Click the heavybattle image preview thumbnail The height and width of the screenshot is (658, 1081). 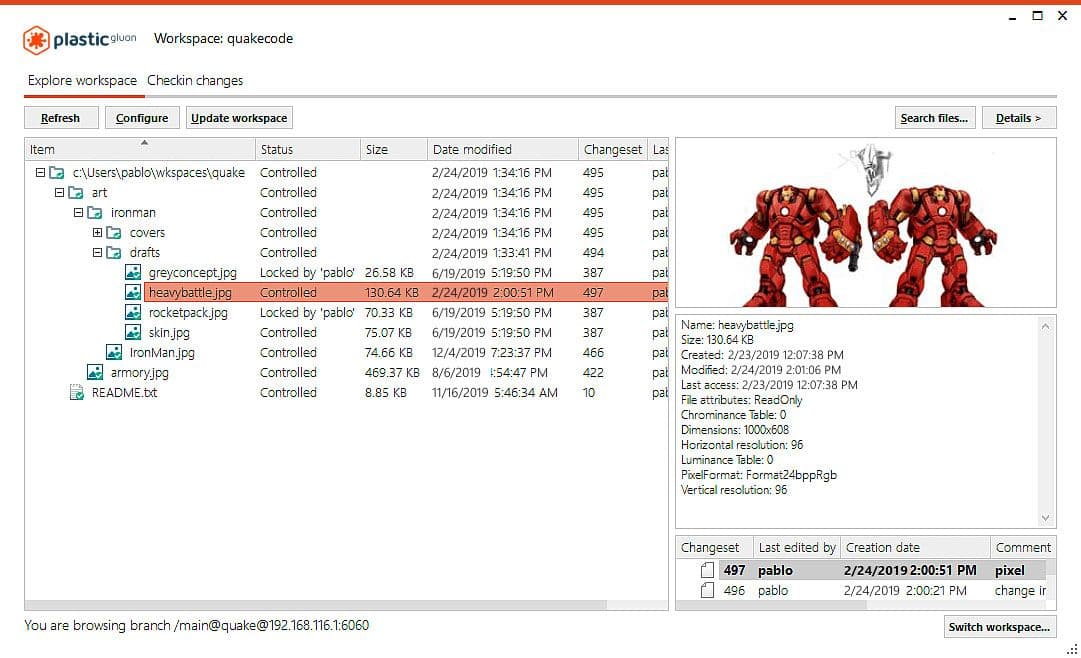(x=866, y=220)
